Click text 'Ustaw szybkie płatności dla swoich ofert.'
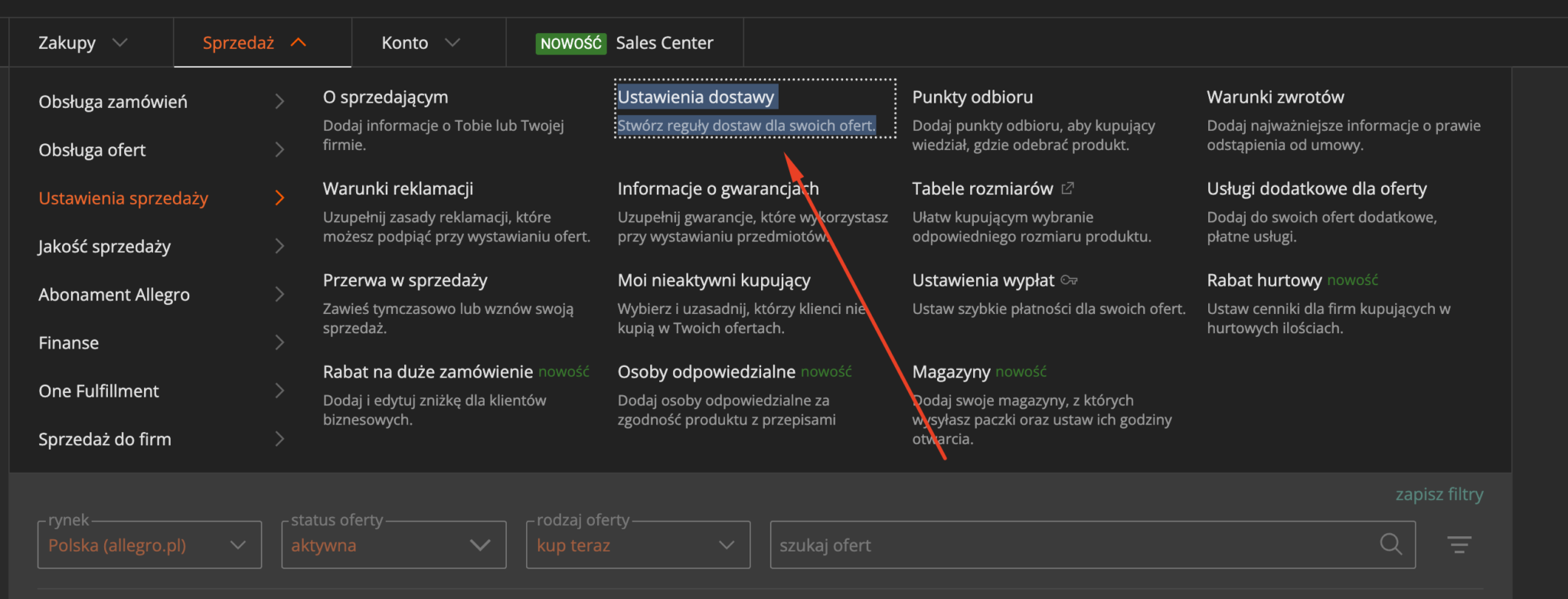 point(1048,309)
